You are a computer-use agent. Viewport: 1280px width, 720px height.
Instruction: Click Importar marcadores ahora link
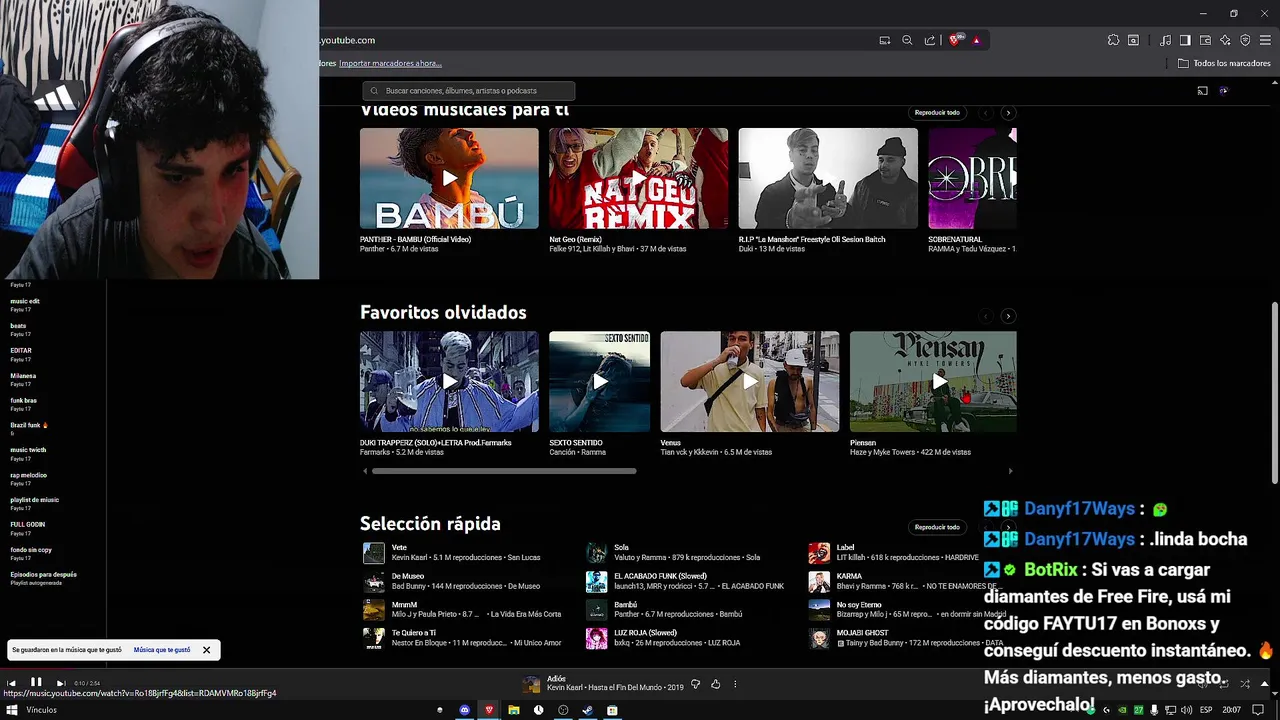point(390,63)
